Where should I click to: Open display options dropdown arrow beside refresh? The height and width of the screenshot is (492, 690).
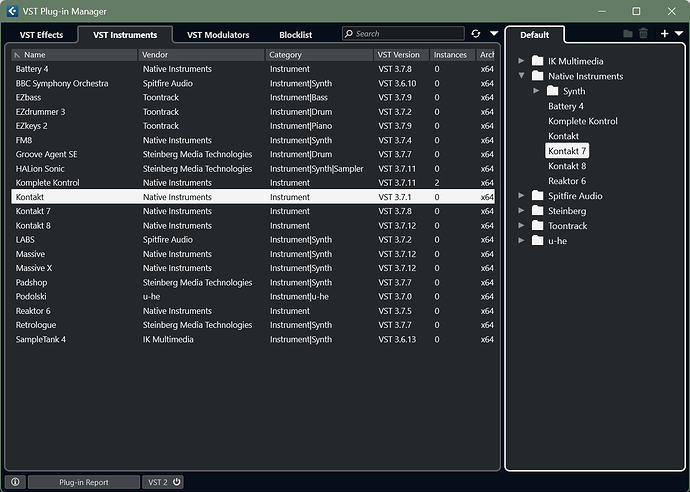click(x=494, y=33)
